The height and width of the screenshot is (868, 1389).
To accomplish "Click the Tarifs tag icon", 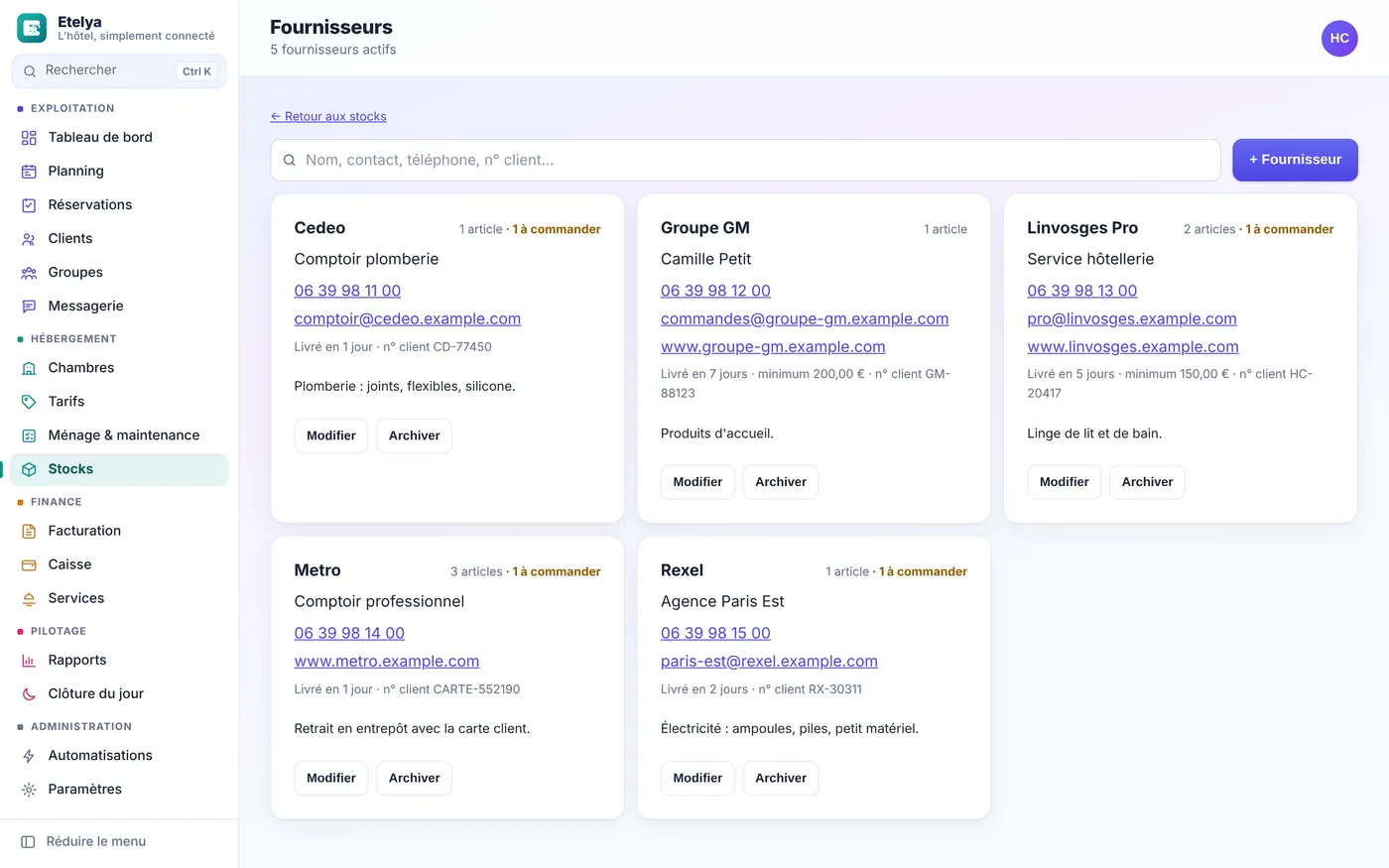I will tap(29, 402).
